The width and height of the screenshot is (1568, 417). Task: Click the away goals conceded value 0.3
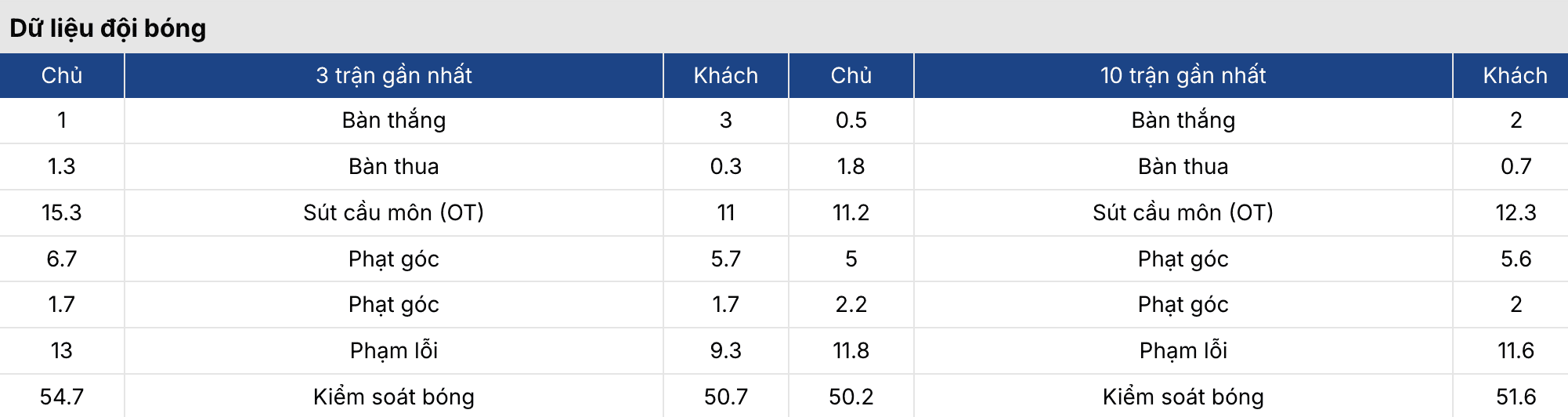pos(725,166)
